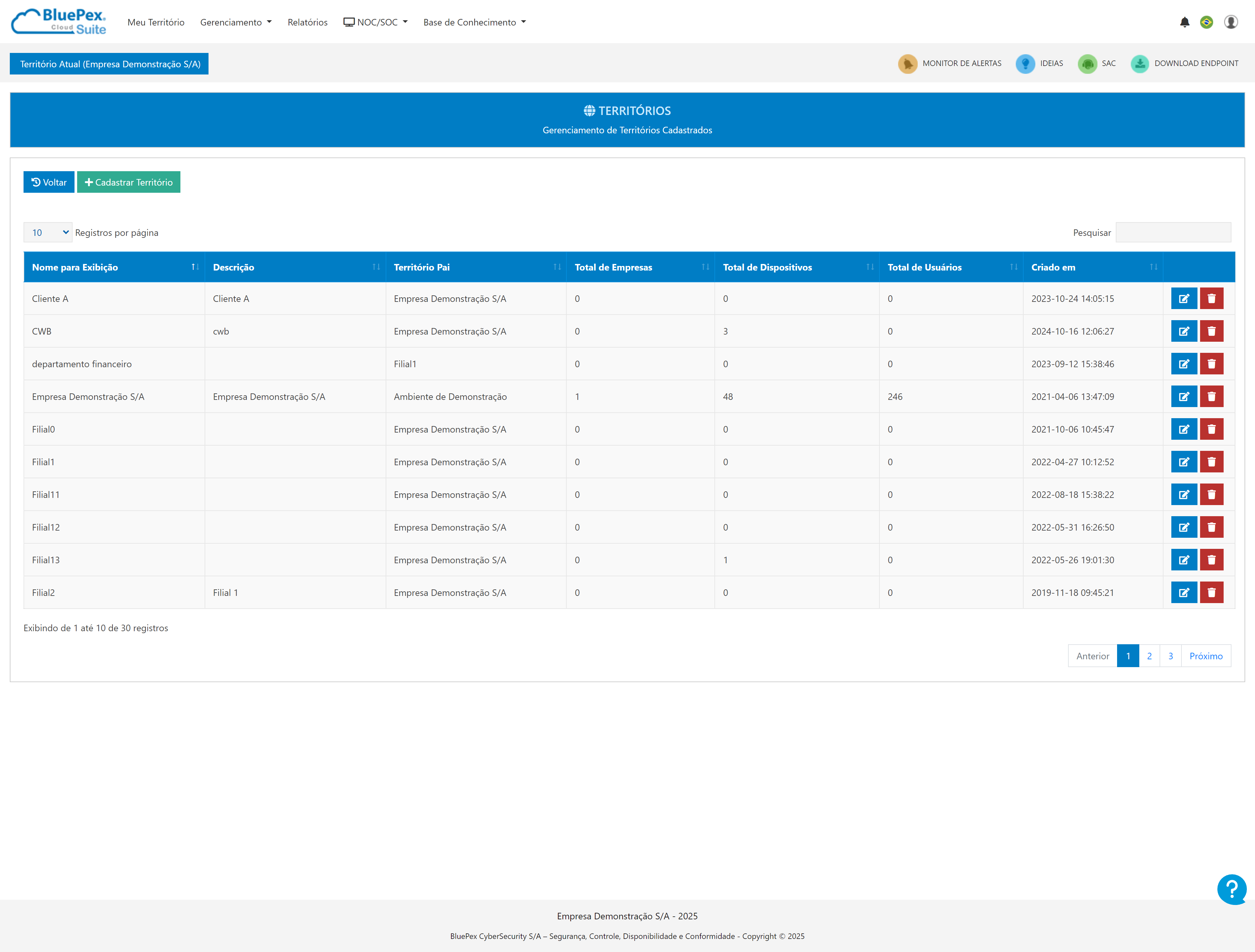Click the Download Endpoint icon
This screenshot has width=1255, height=952.
click(1139, 63)
